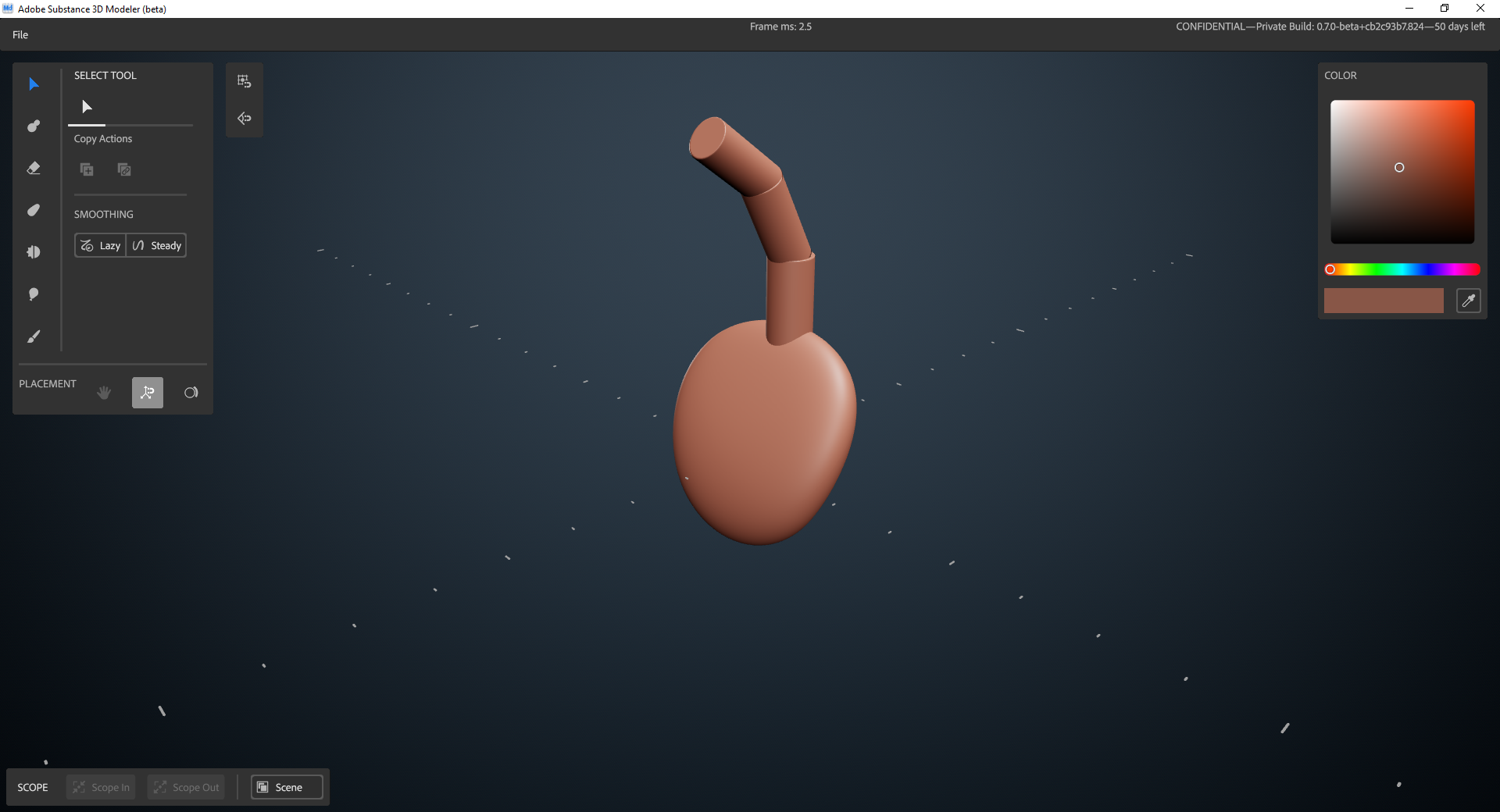Toggle Steady smoothing mode
The image size is (1500, 812).
[156, 245]
